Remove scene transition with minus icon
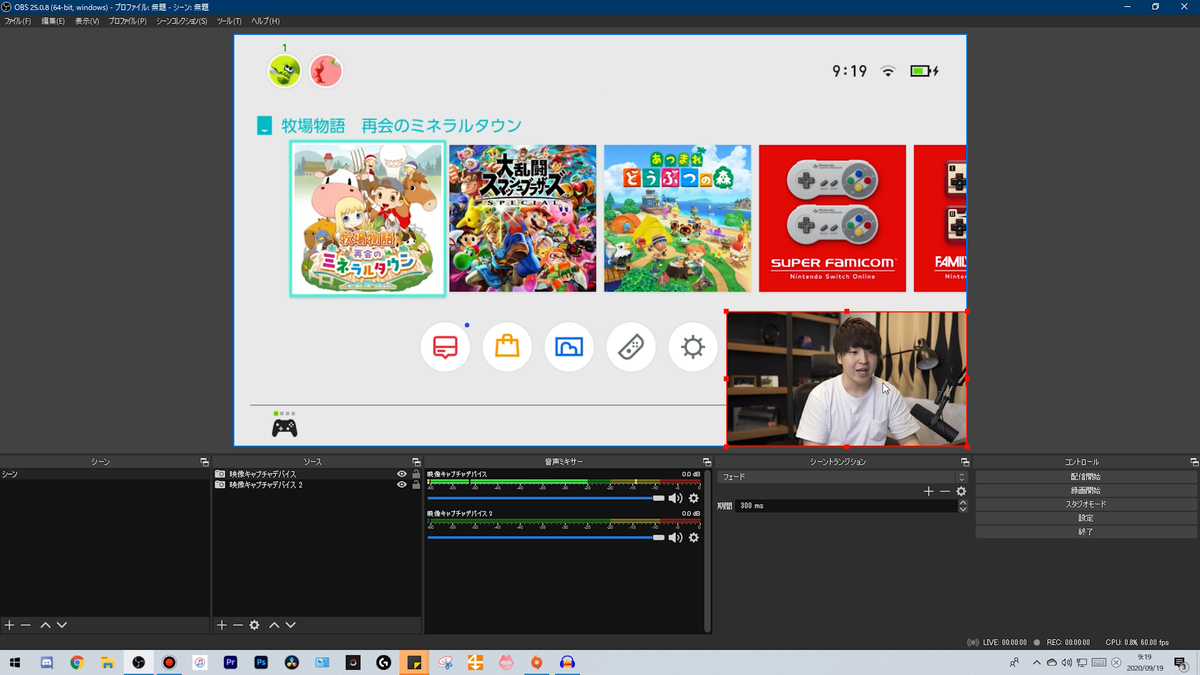 click(x=945, y=491)
